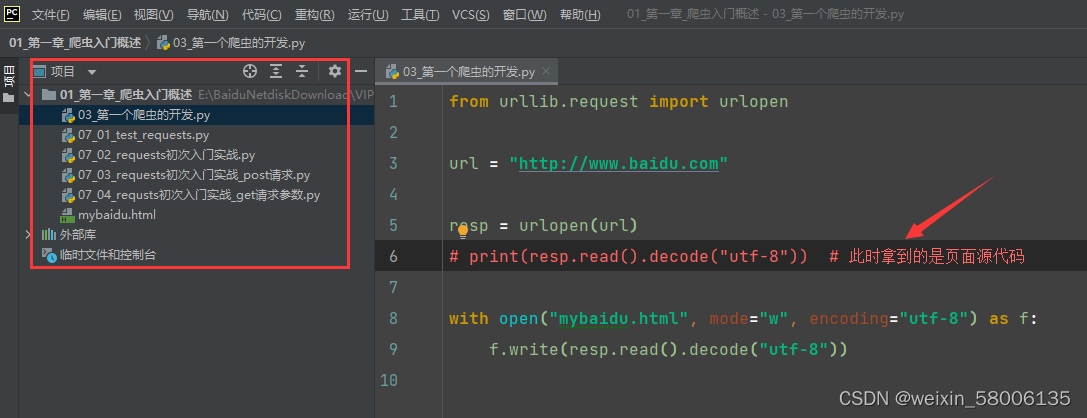The image size is (1087, 418).
Task: Click breadcrumb file 03_第一个爬虫的开发.py
Action: (232, 43)
